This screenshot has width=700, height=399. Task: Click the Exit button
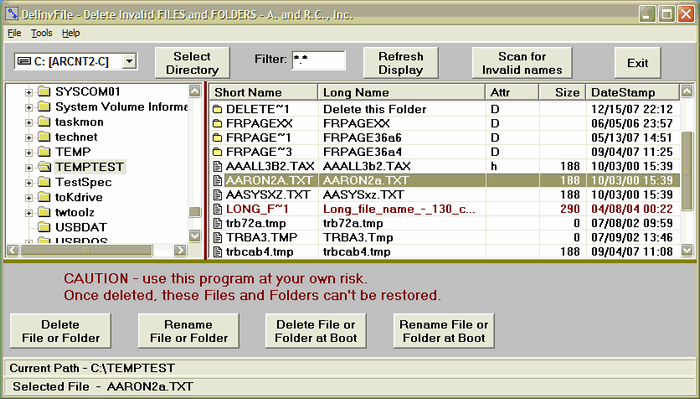(638, 63)
